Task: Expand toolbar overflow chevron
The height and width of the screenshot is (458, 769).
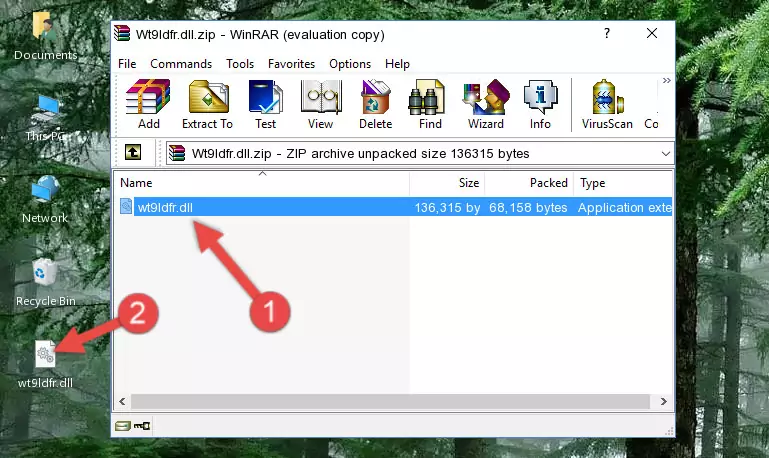Action: pyautogui.click(x=666, y=81)
